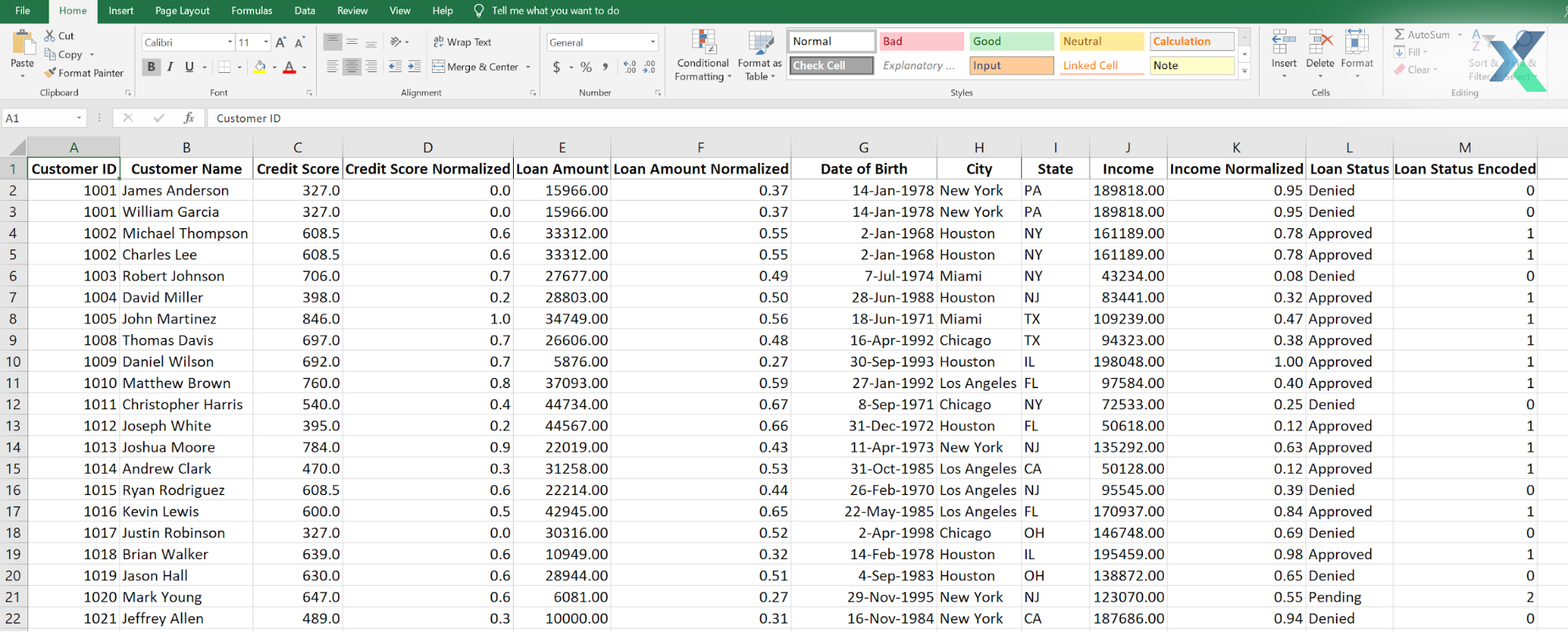
Task: Click the Copy icon
Action: pyautogui.click(x=49, y=55)
